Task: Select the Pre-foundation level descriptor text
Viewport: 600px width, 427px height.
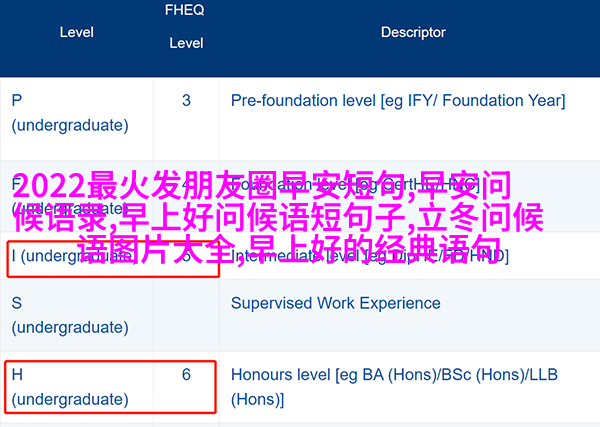Action: [x=398, y=101]
